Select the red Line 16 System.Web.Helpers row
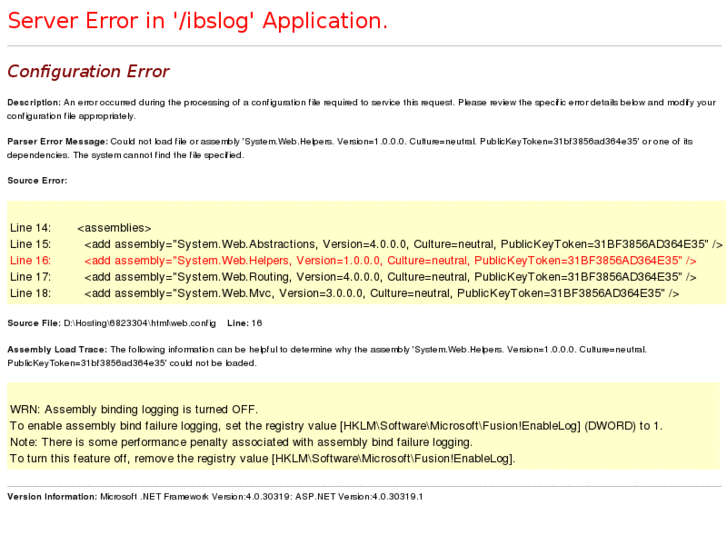The image size is (727, 545). coord(353,261)
